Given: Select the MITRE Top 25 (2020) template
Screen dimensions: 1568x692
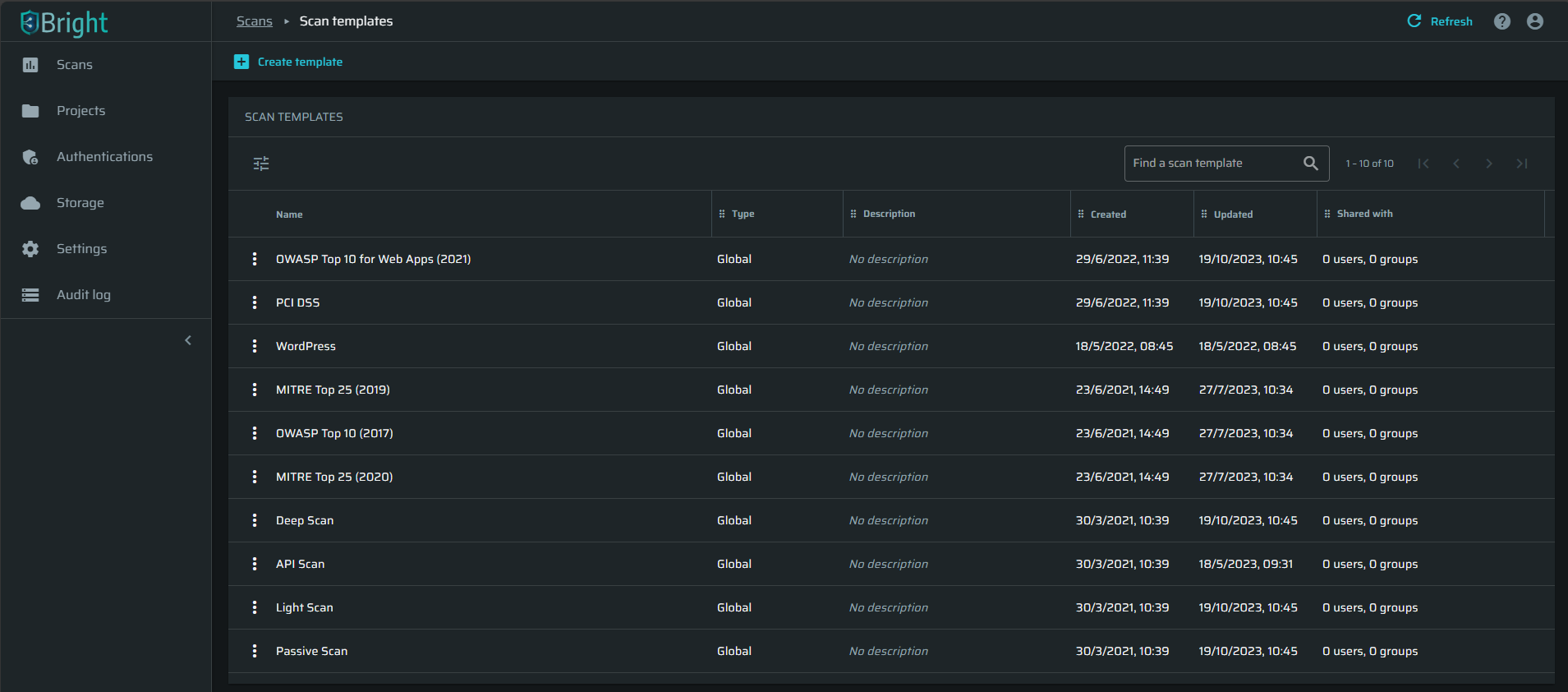Looking at the screenshot, I should [334, 477].
